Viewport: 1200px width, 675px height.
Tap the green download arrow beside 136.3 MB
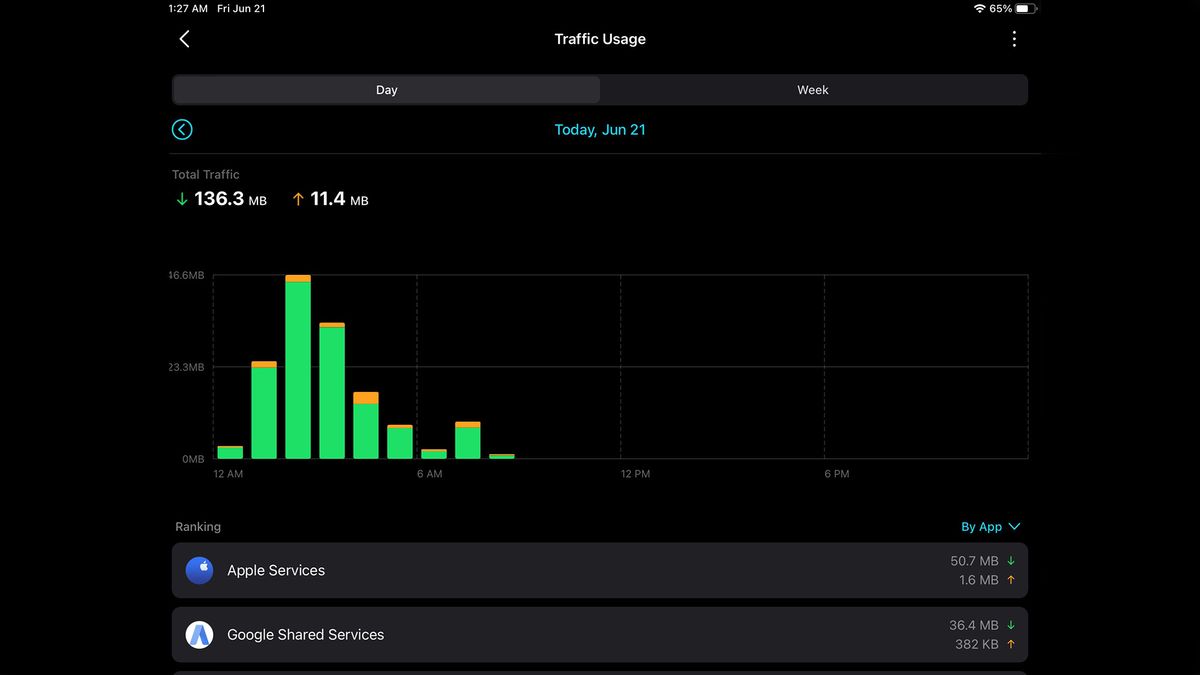pos(181,198)
